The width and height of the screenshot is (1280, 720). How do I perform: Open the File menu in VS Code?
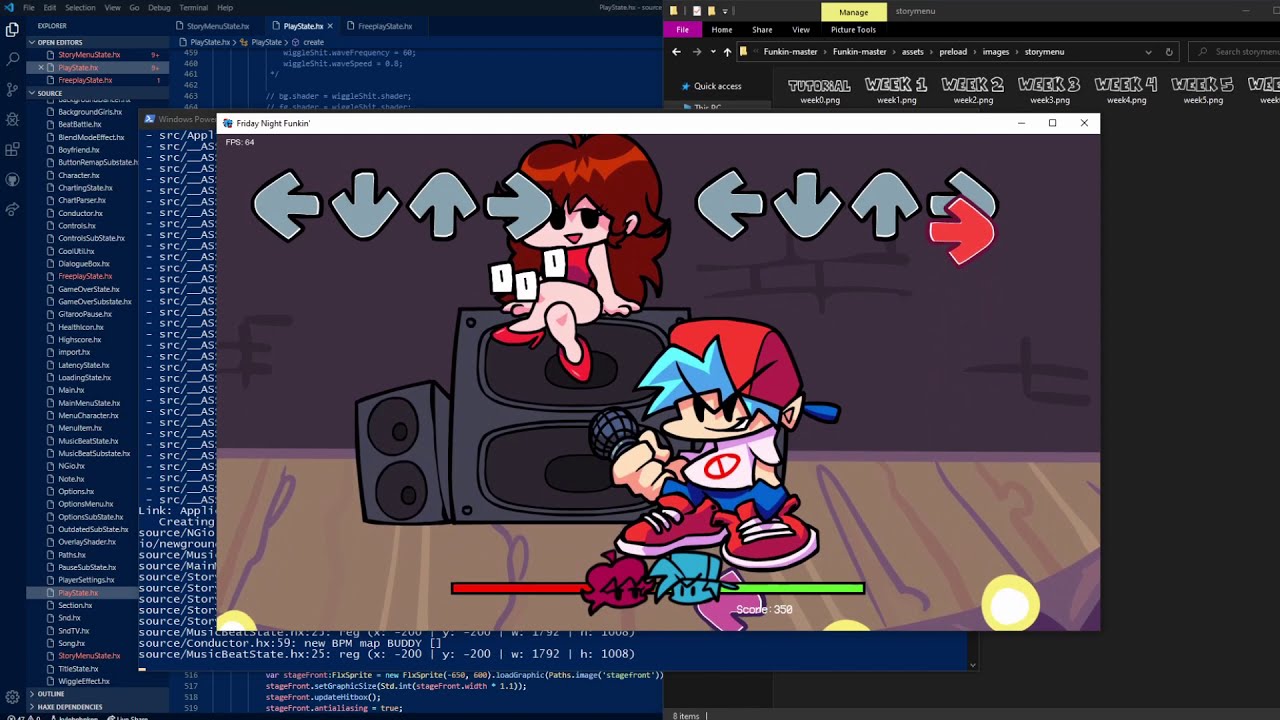pyautogui.click(x=29, y=7)
